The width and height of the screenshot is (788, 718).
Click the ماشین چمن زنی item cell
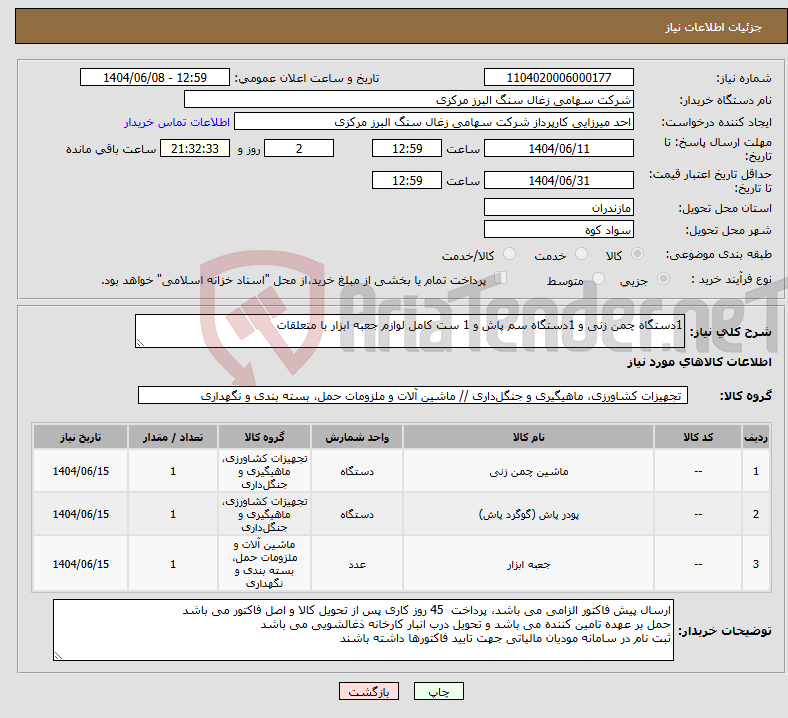coord(528,471)
